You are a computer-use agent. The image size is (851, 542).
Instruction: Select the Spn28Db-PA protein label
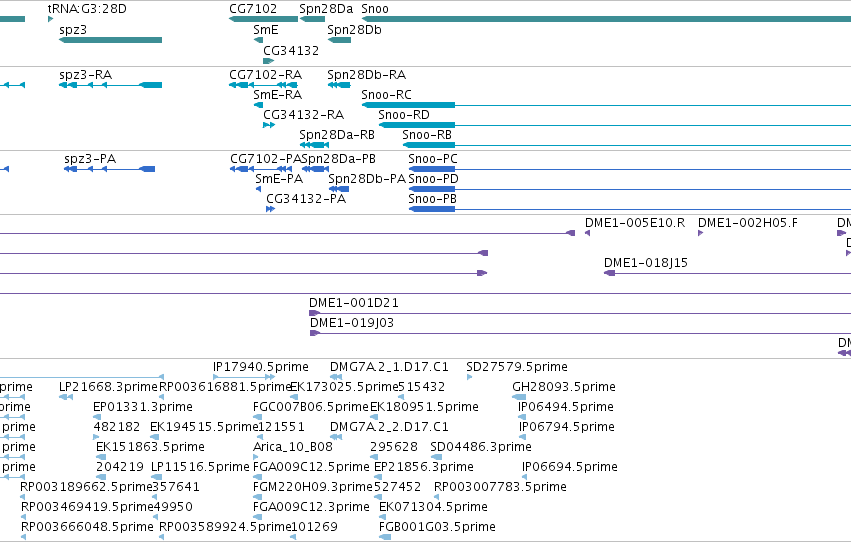(x=367, y=178)
